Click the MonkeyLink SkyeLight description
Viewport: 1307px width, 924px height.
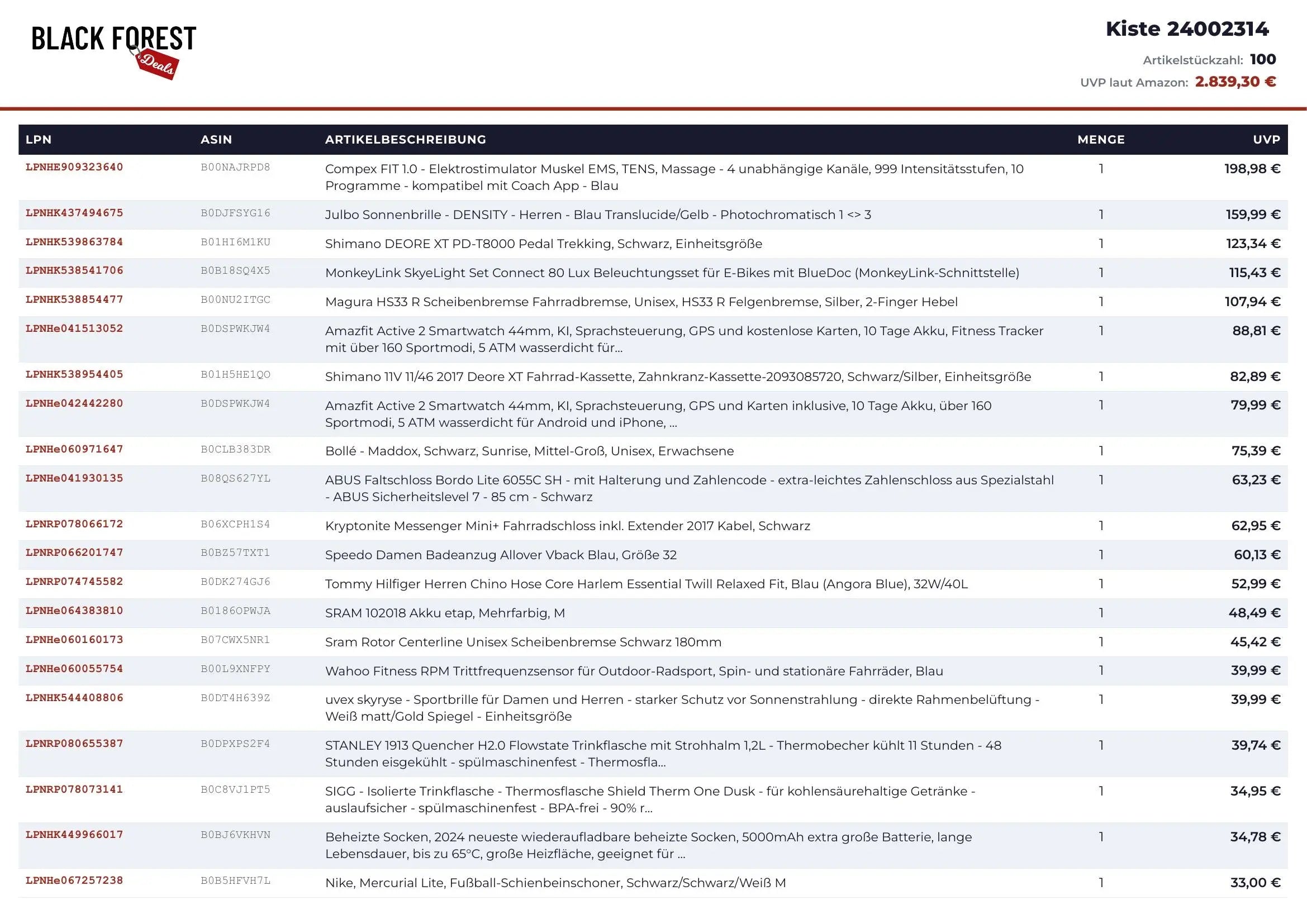(672, 273)
